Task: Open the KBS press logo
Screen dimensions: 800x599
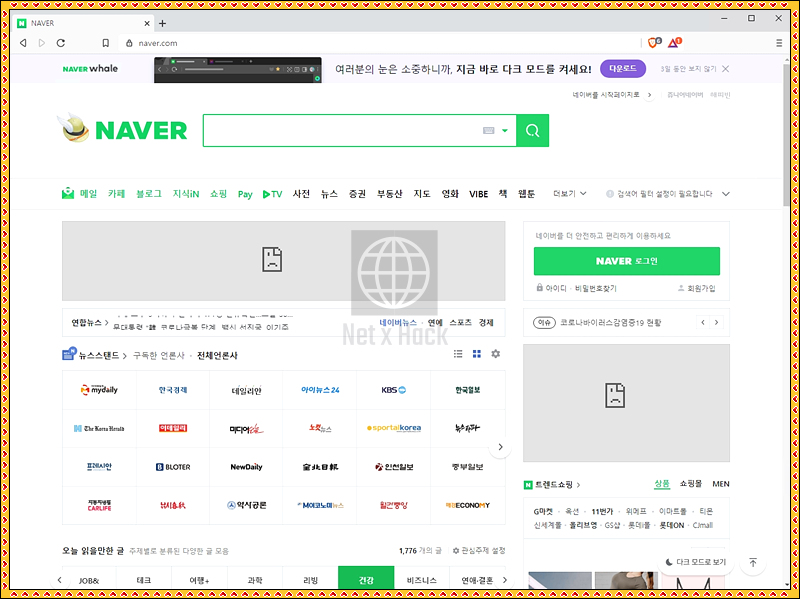Action: click(x=393, y=390)
